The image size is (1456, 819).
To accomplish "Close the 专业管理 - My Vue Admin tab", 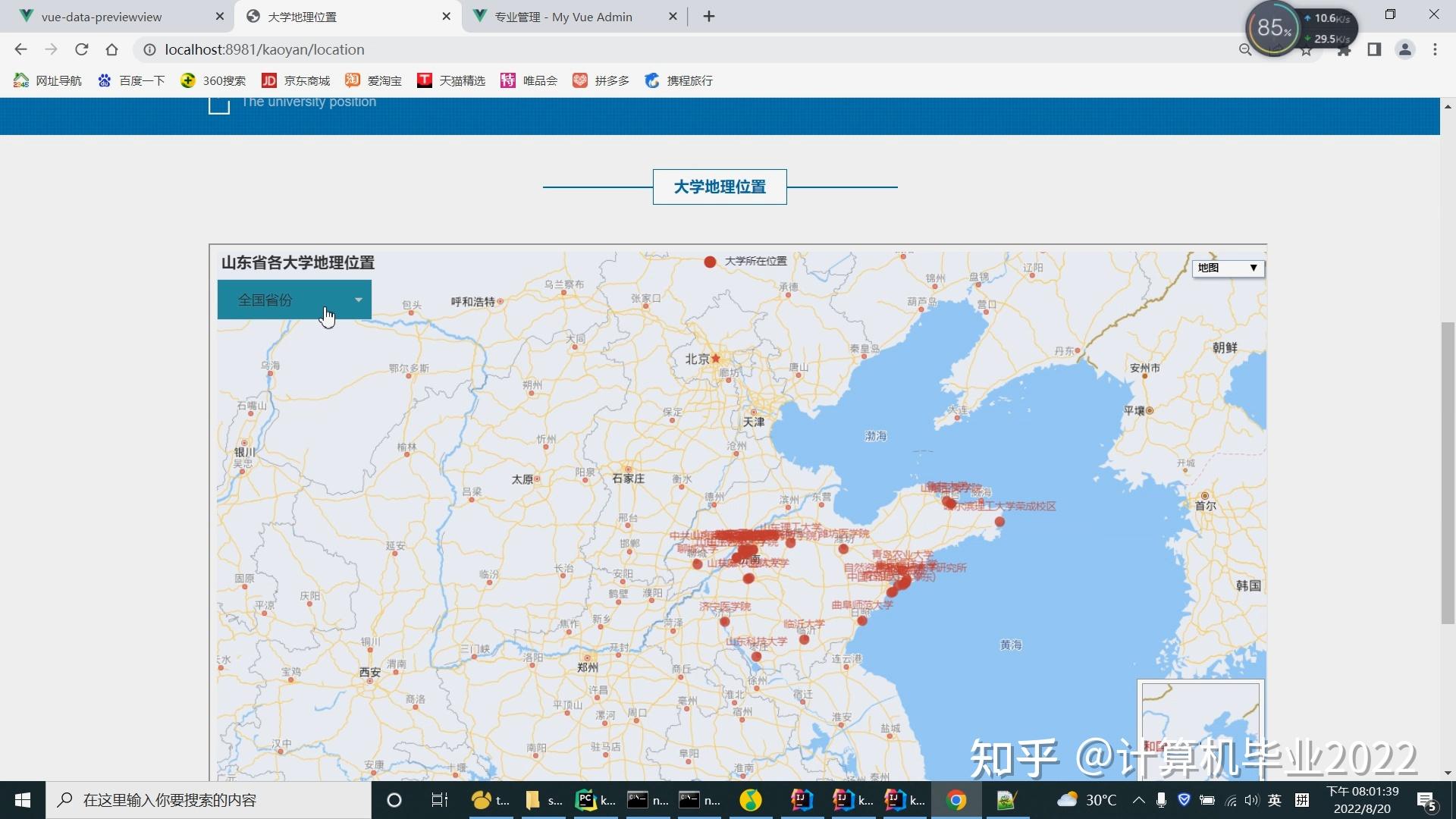I will click(673, 16).
